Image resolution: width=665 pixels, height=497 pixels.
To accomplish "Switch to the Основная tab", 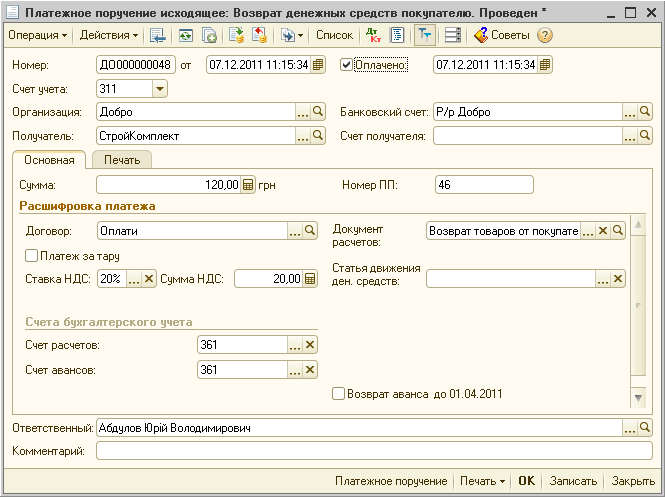I will [x=49, y=160].
